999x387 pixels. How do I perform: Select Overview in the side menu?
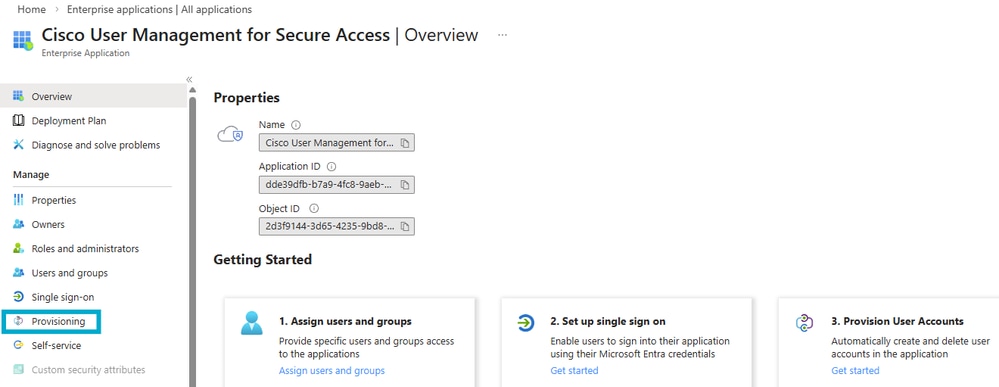93,97
